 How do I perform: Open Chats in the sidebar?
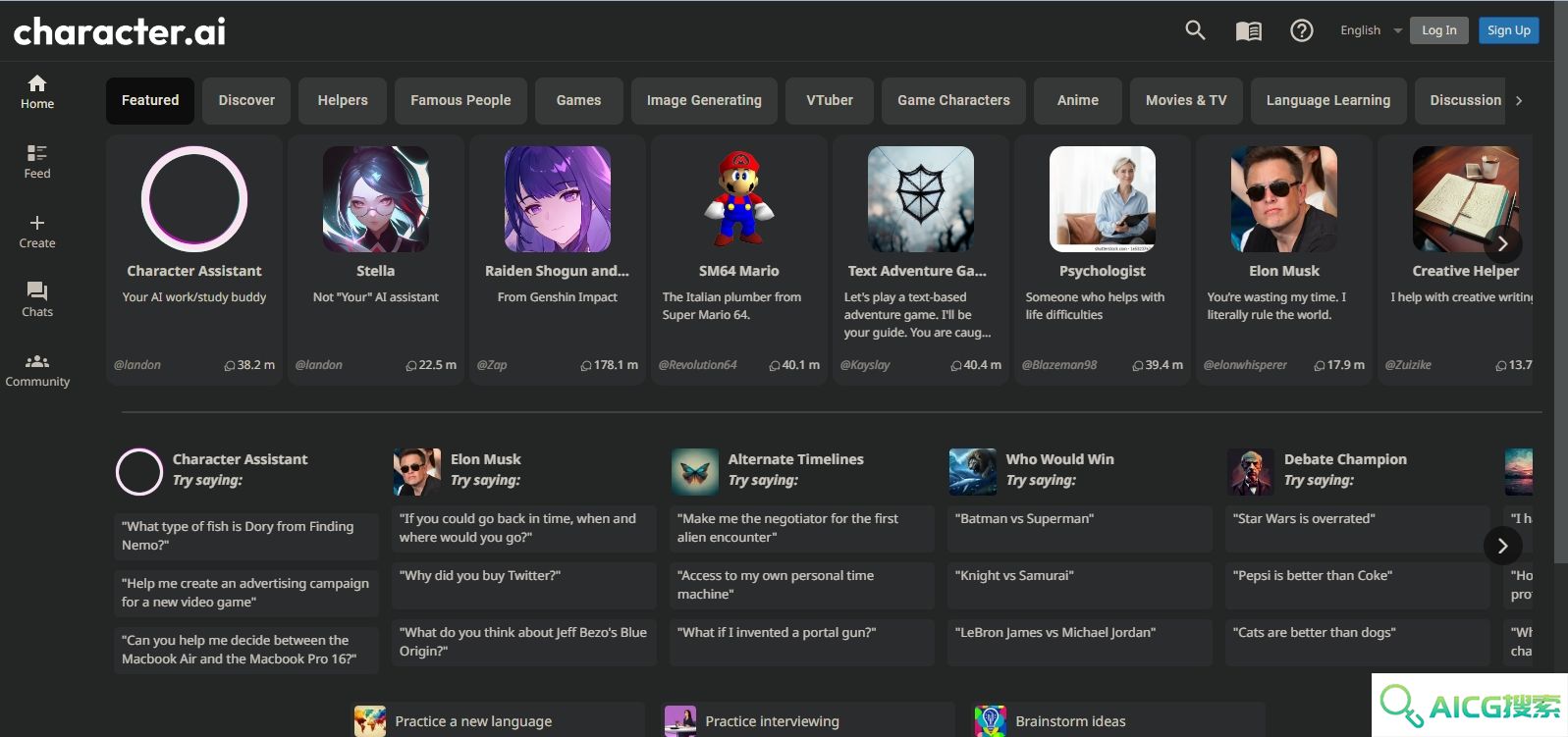click(37, 300)
